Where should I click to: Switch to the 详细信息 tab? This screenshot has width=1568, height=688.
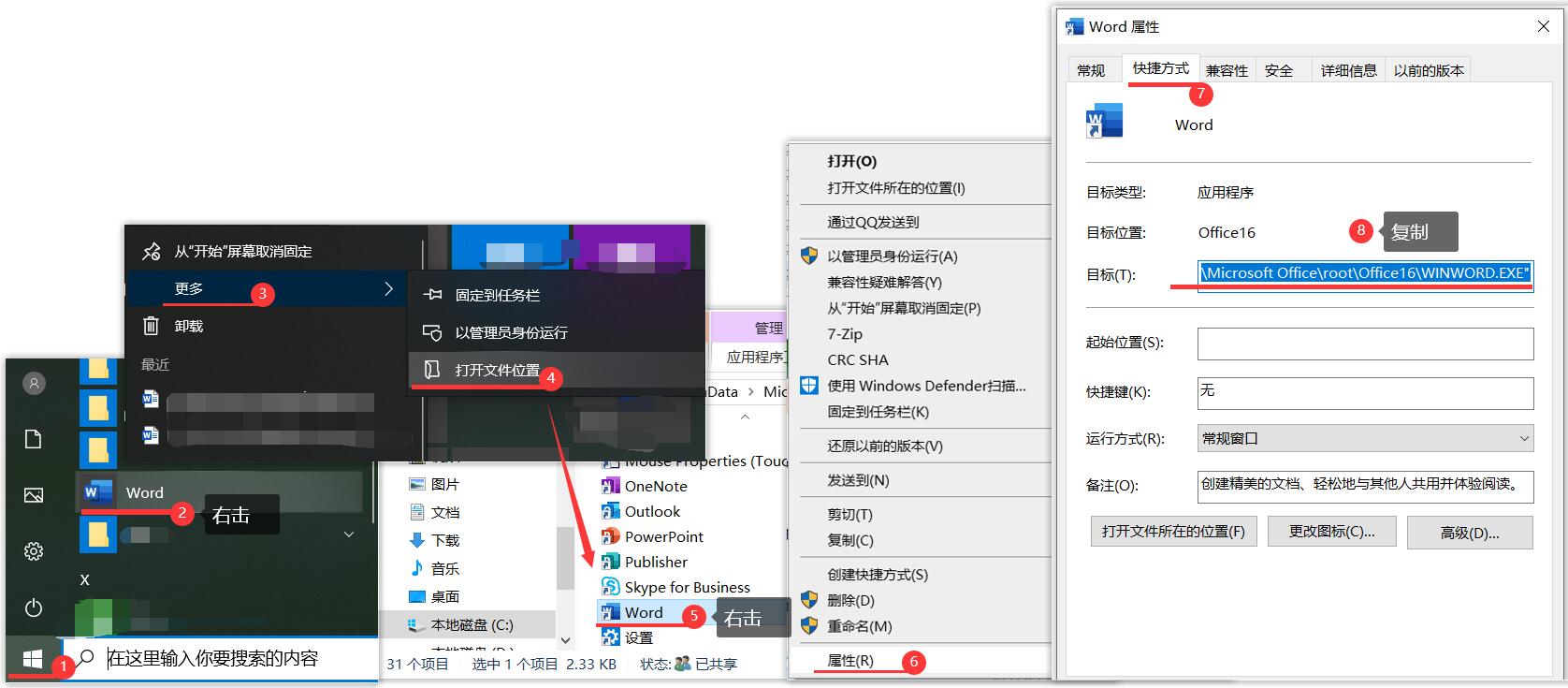(x=1348, y=70)
